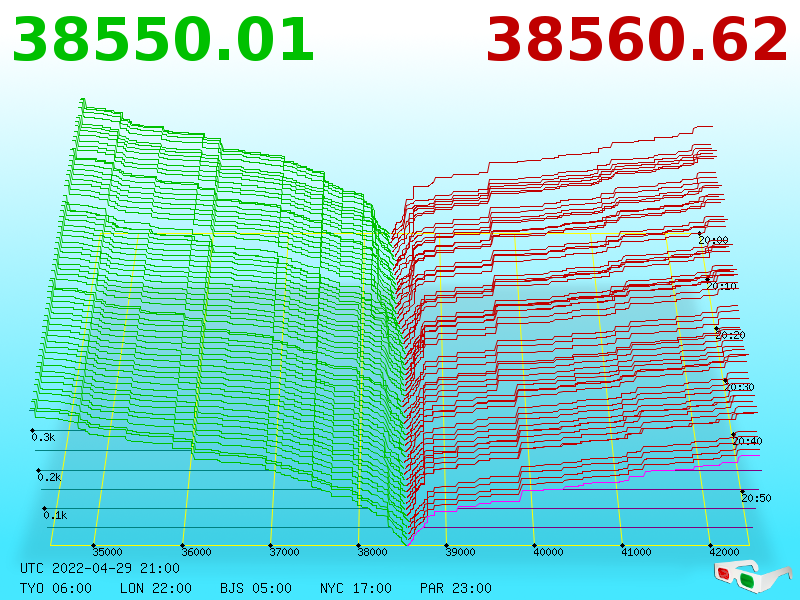
Task: Click the TYO 06:00 time label
Action: pos(56,588)
